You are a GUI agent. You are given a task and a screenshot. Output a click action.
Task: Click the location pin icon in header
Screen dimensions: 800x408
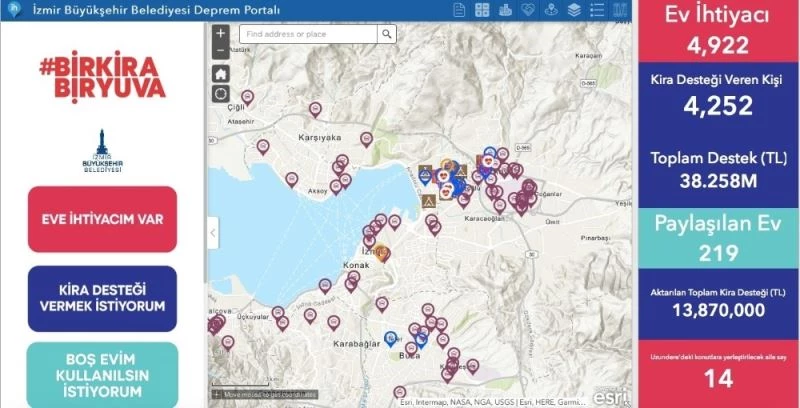[551, 10]
